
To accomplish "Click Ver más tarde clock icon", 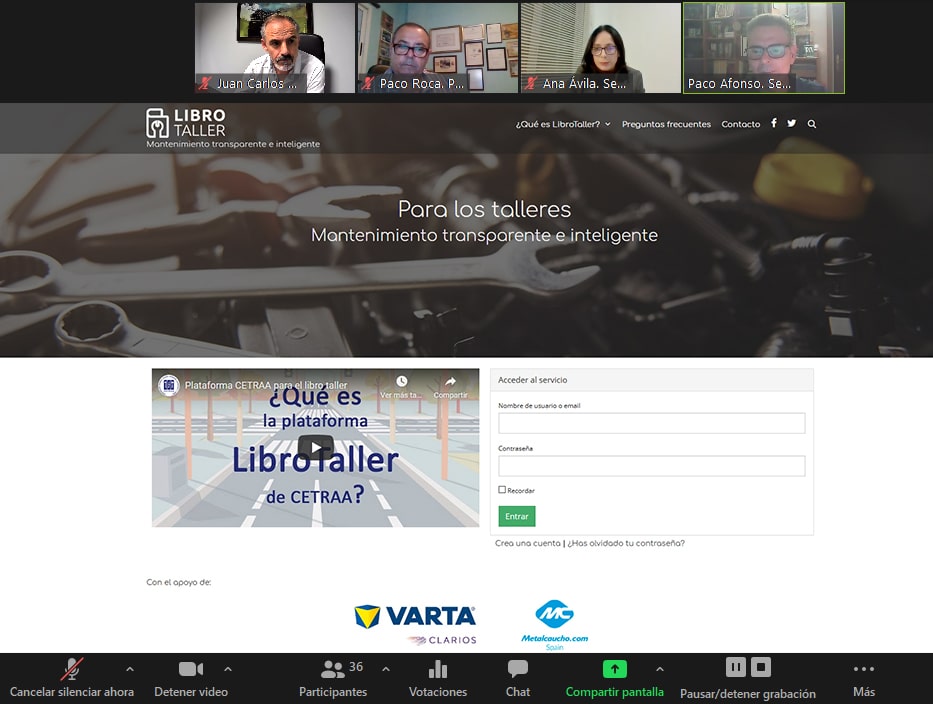I will 402,381.
